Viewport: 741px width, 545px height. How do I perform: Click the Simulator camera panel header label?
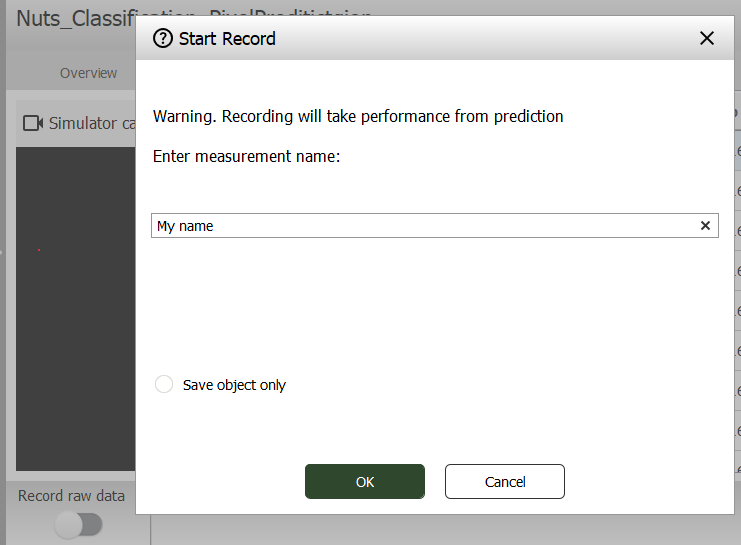tap(92, 123)
